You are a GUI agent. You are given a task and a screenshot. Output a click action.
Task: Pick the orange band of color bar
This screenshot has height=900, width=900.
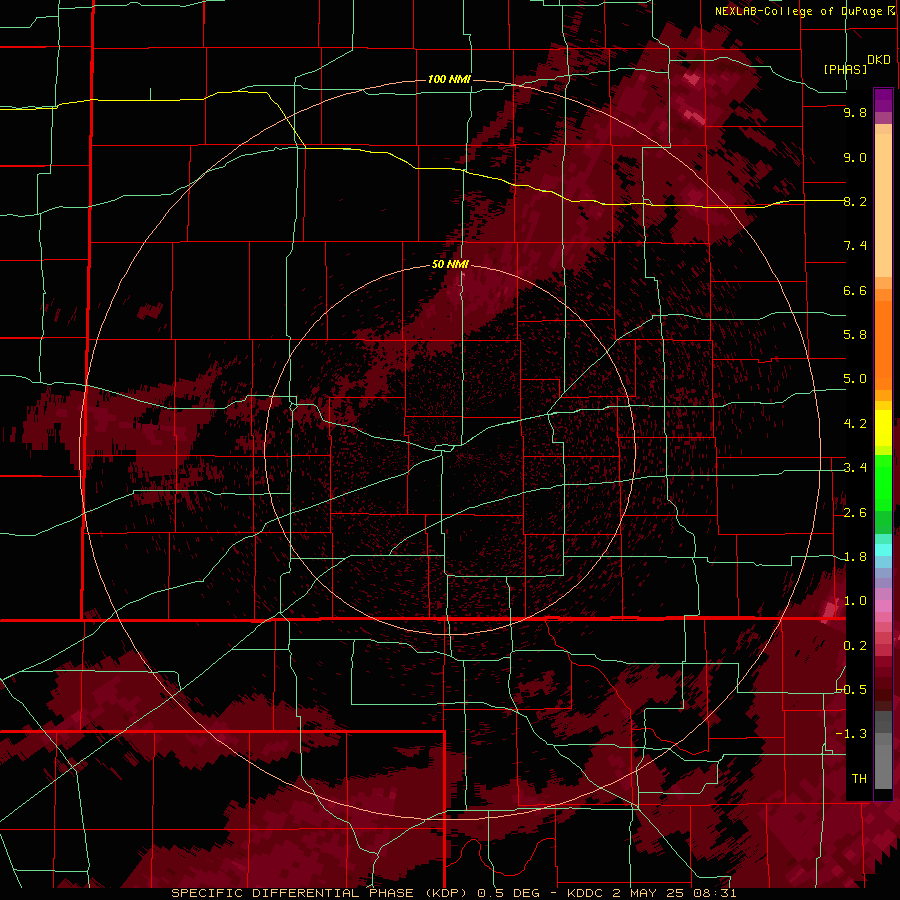point(883,344)
